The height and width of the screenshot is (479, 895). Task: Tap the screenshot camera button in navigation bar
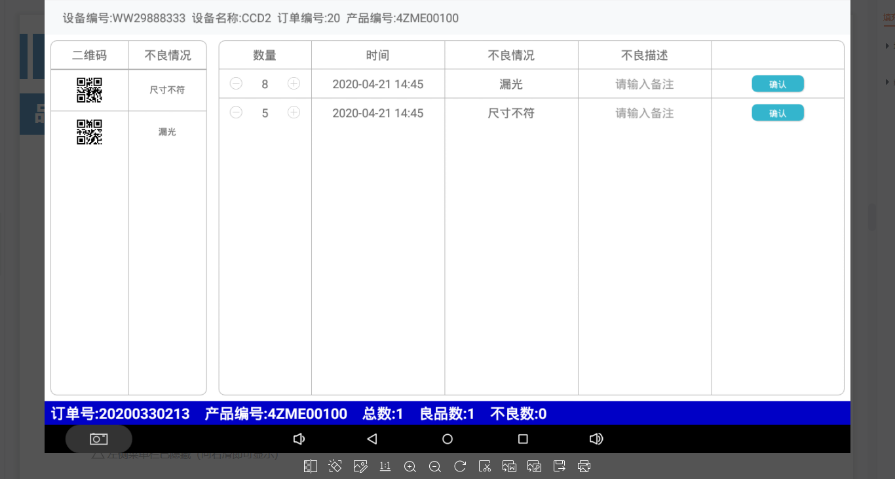click(98, 439)
